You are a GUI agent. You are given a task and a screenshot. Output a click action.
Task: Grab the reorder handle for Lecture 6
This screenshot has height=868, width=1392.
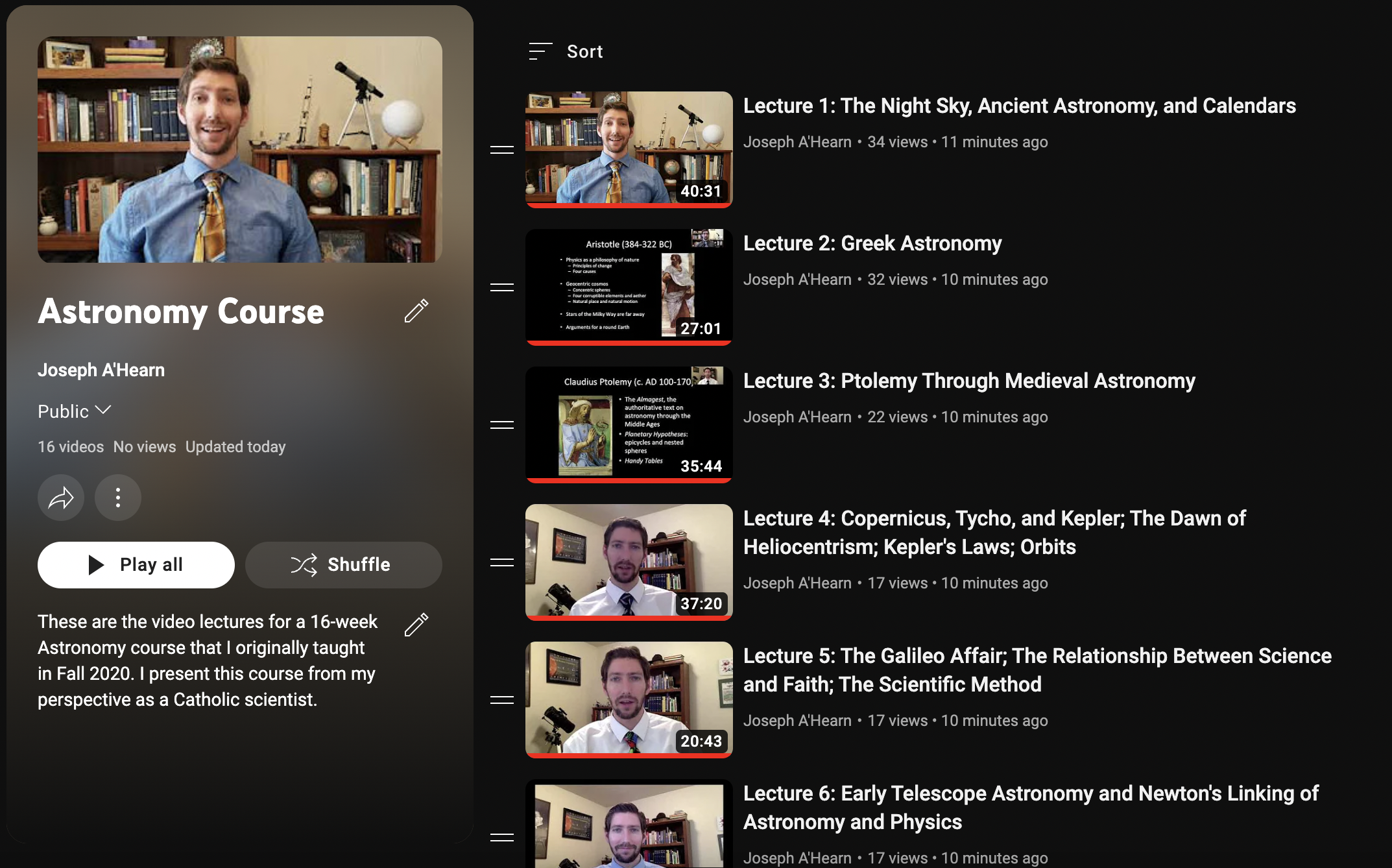pyautogui.click(x=502, y=838)
